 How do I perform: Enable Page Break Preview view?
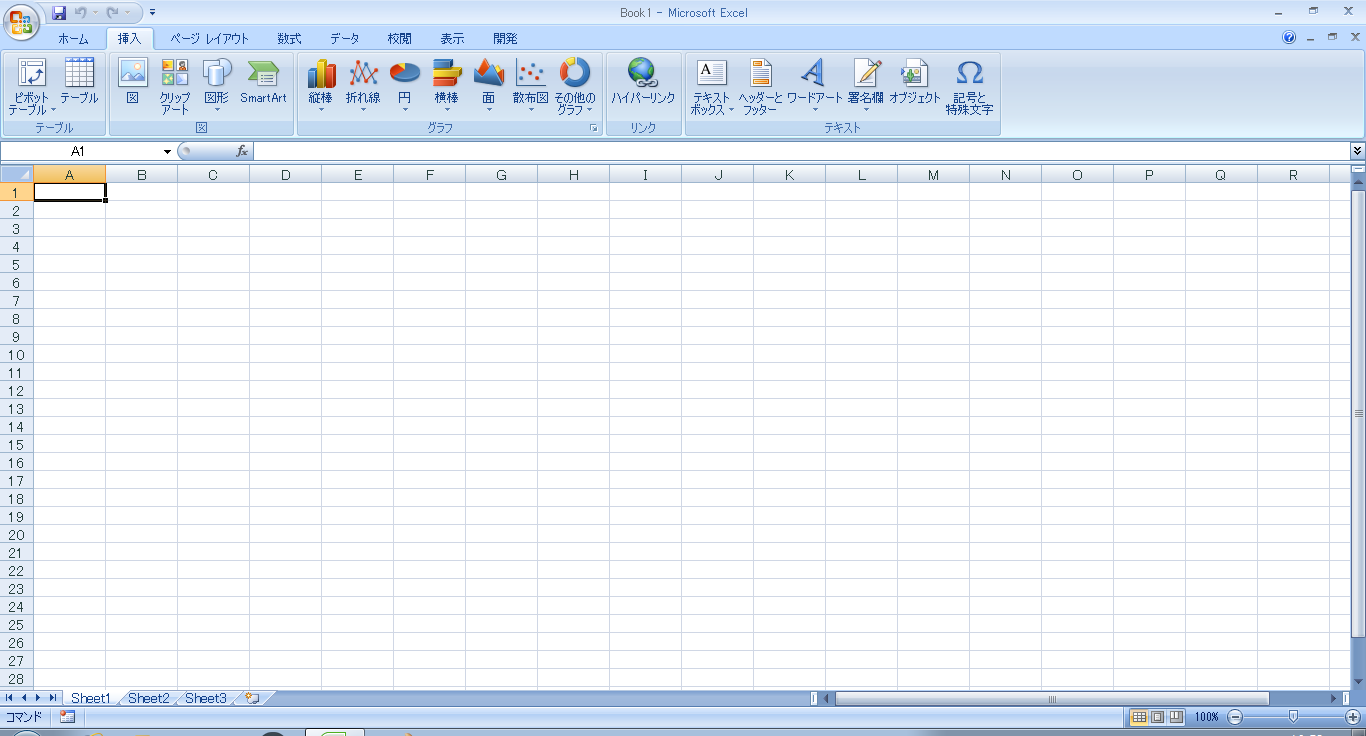coord(1176,717)
